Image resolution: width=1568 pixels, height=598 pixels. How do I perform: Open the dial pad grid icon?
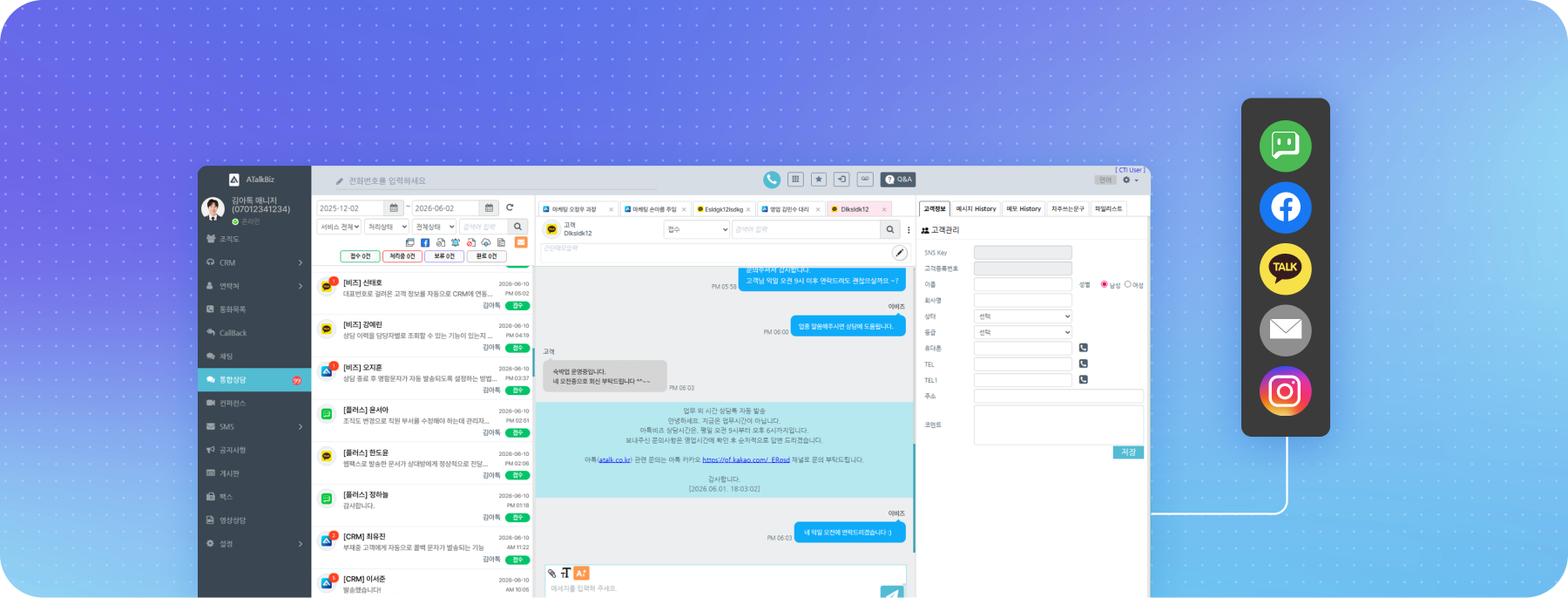(795, 180)
